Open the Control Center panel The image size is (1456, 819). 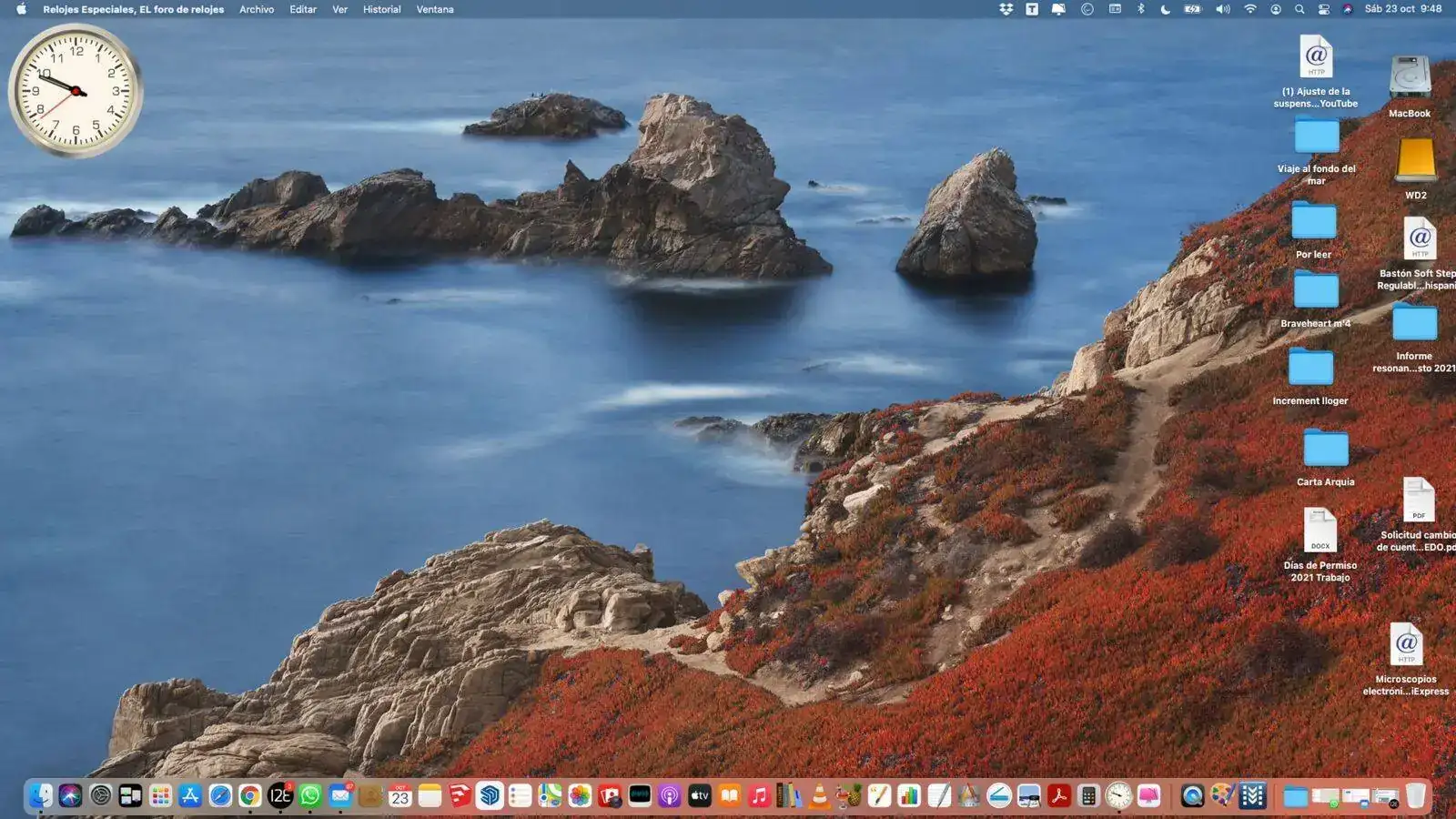point(1326,9)
